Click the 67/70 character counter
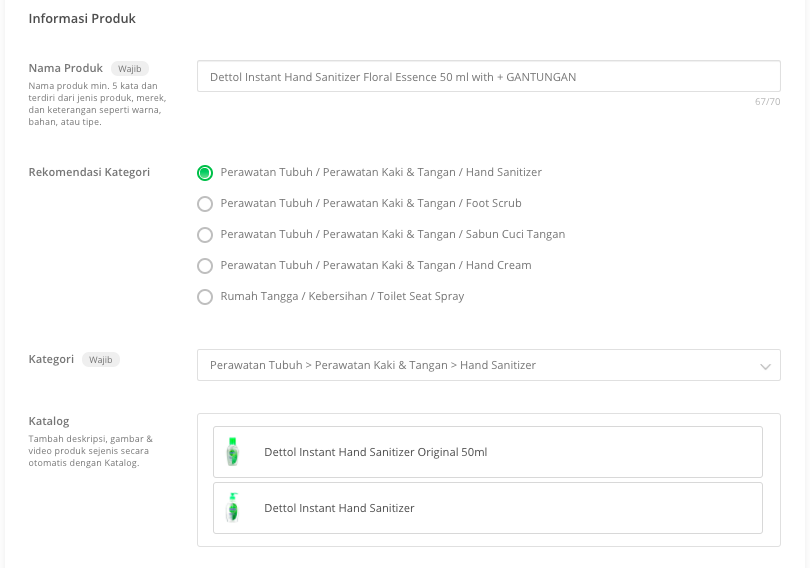The width and height of the screenshot is (810, 568). coord(767,102)
